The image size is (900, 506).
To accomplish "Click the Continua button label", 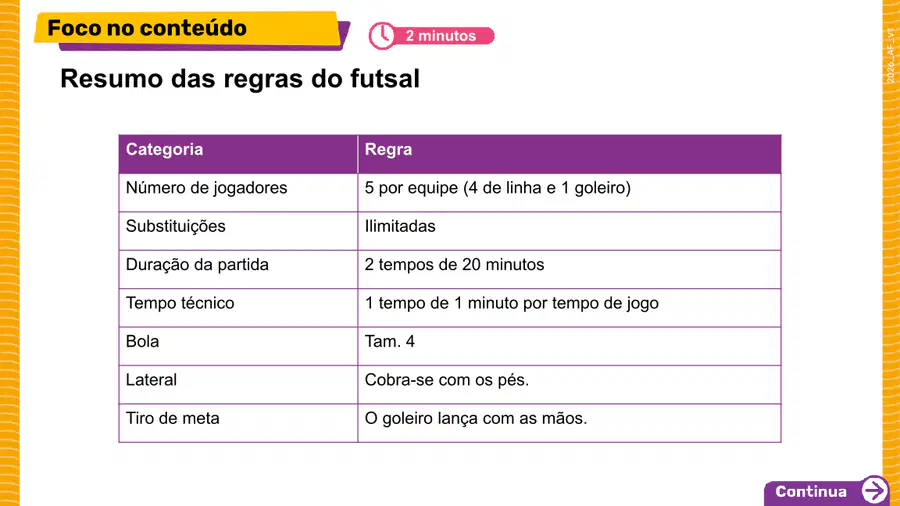I will tap(810, 492).
